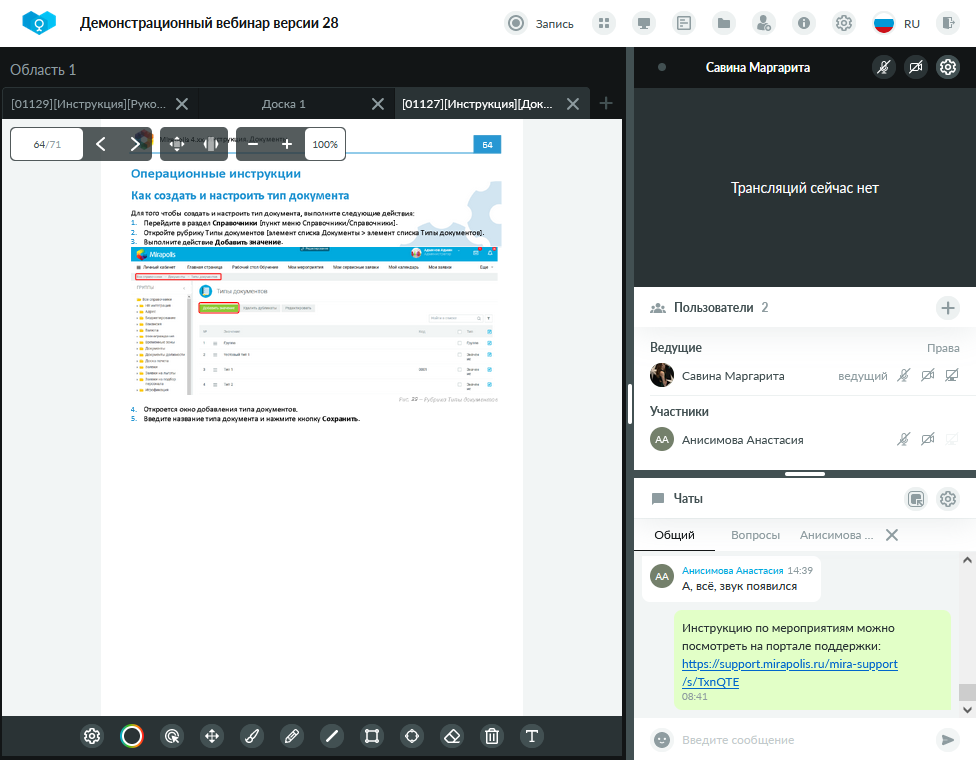Go to previous document page

pos(101,144)
